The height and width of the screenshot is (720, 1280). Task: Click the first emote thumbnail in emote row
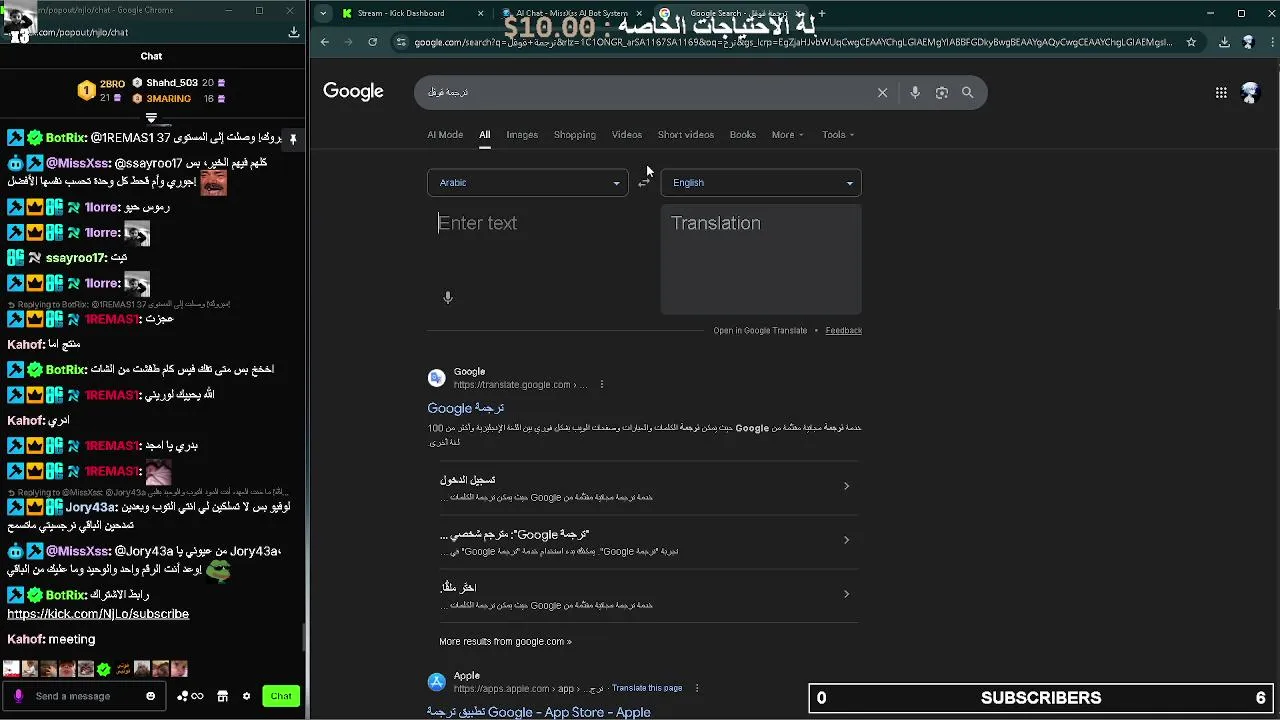point(11,669)
